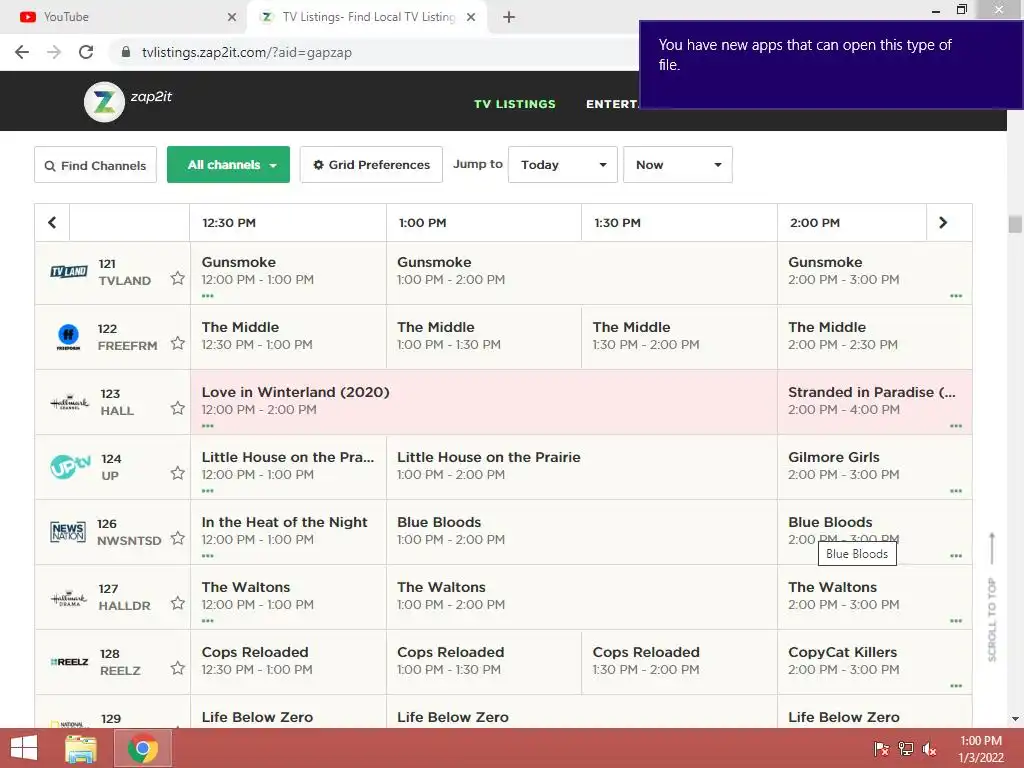The width and height of the screenshot is (1024, 768).
Task: Click the browser forward arrow
Action: point(54,52)
